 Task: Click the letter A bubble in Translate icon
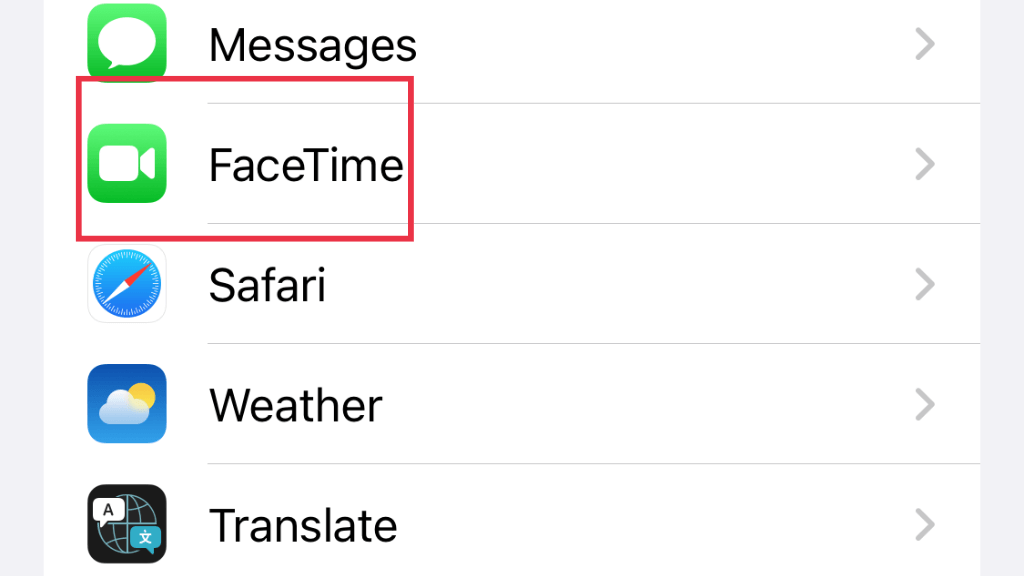click(108, 511)
